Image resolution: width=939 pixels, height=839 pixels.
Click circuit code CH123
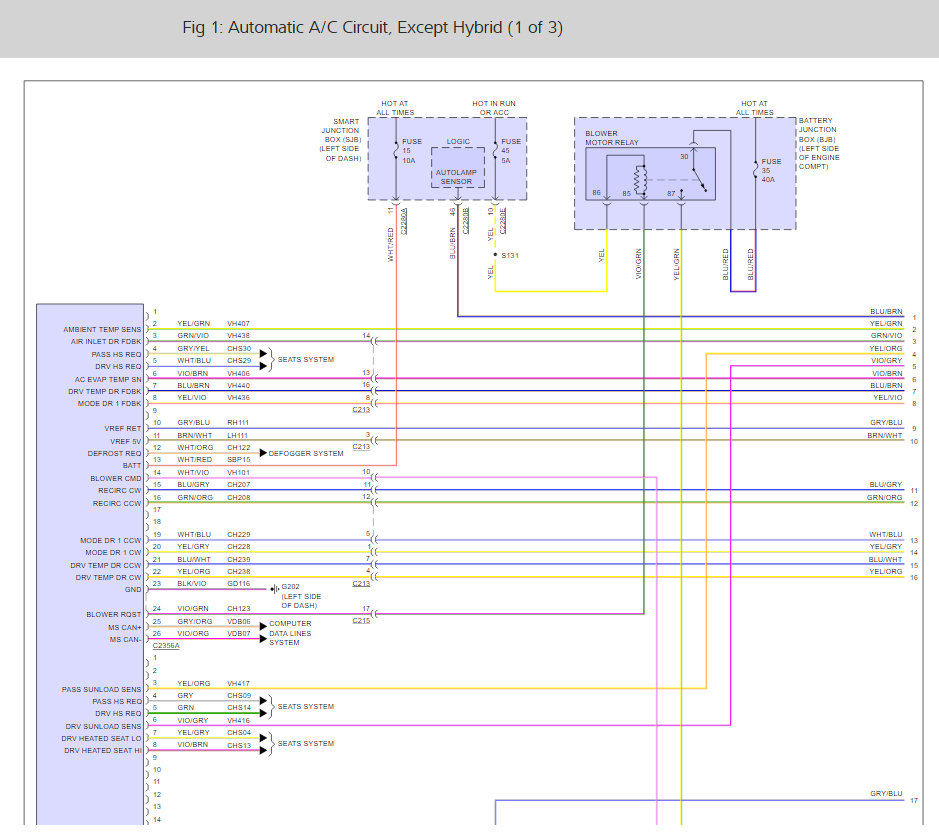238,608
